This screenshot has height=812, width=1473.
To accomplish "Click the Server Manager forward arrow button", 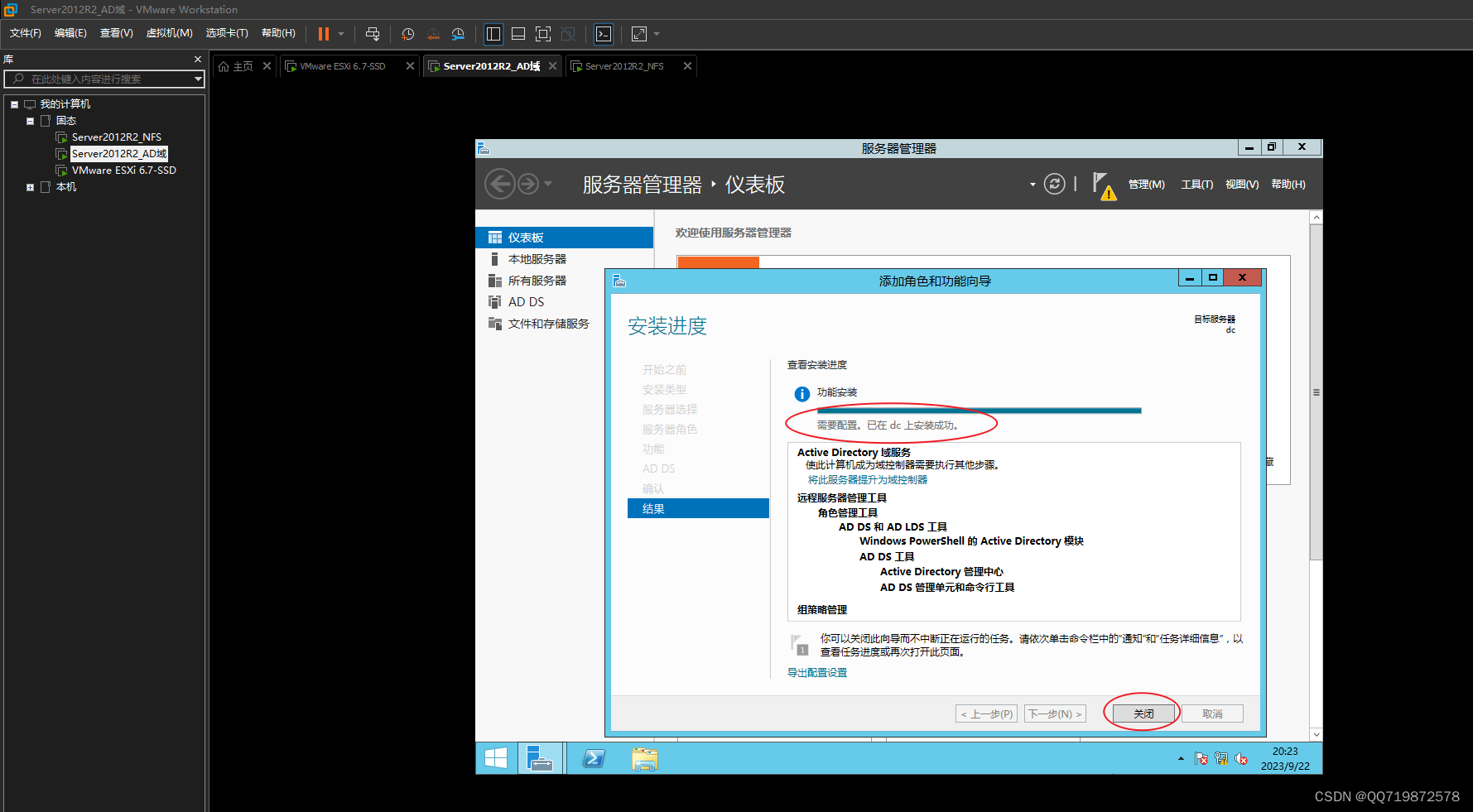I will (x=528, y=184).
